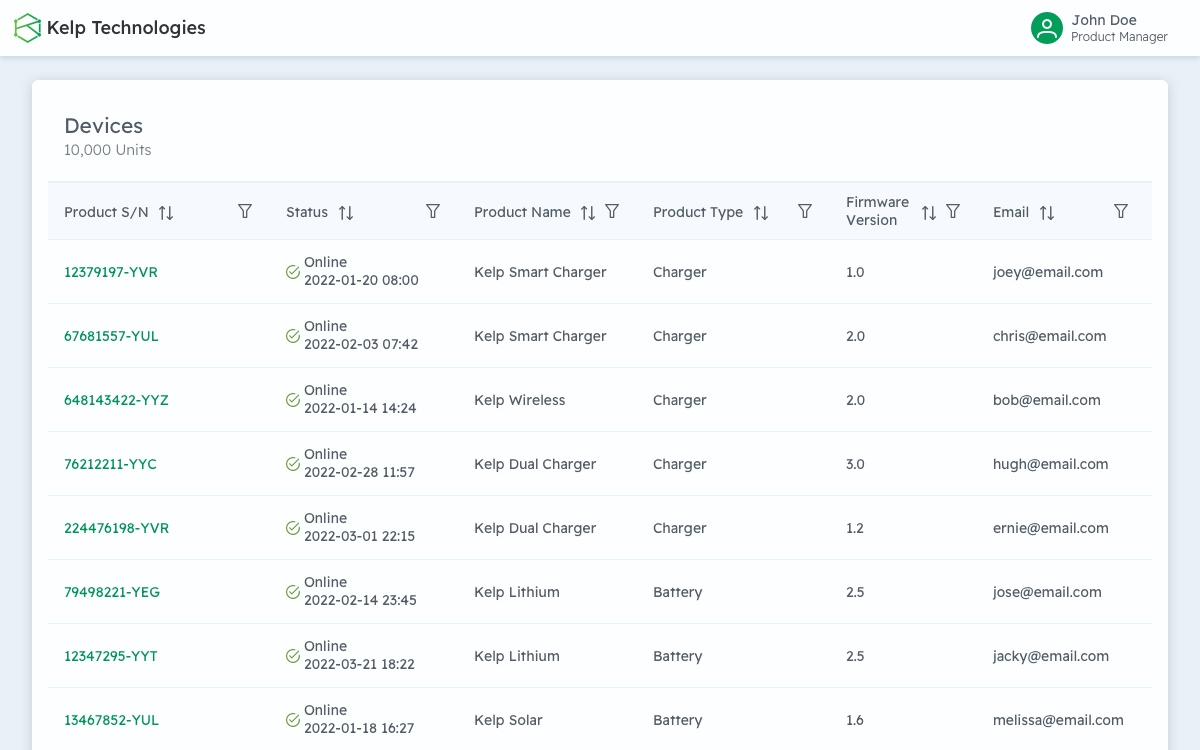Click the Devices heading
Viewport: 1200px width, 750px height.
click(104, 126)
